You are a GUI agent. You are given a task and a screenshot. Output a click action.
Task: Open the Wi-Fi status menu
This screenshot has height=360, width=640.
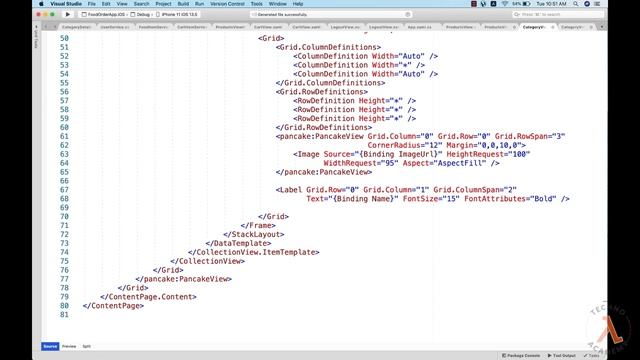pos(505,4)
